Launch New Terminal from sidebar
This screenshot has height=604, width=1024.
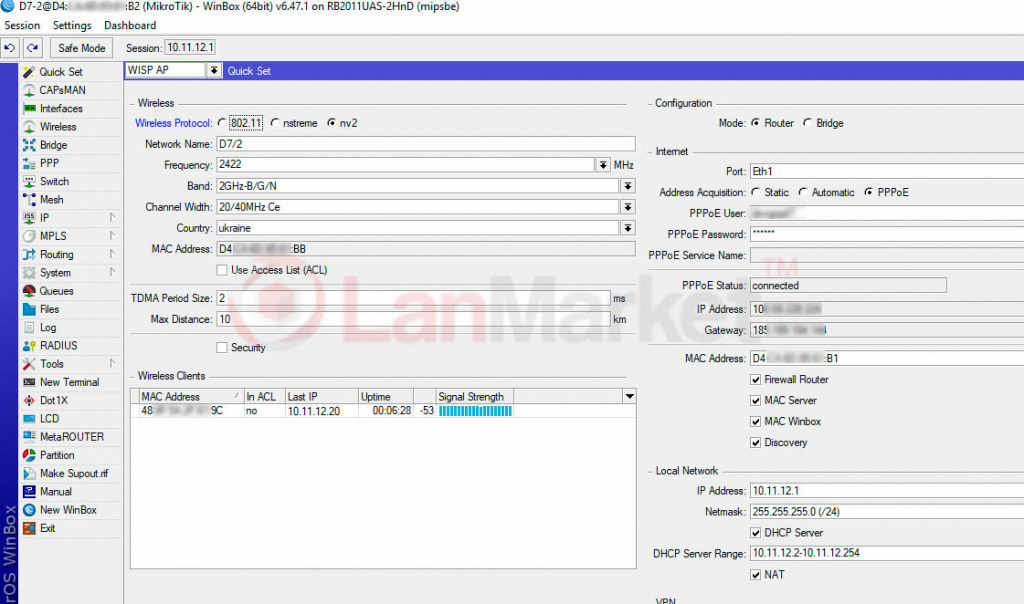tap(69, 382)
